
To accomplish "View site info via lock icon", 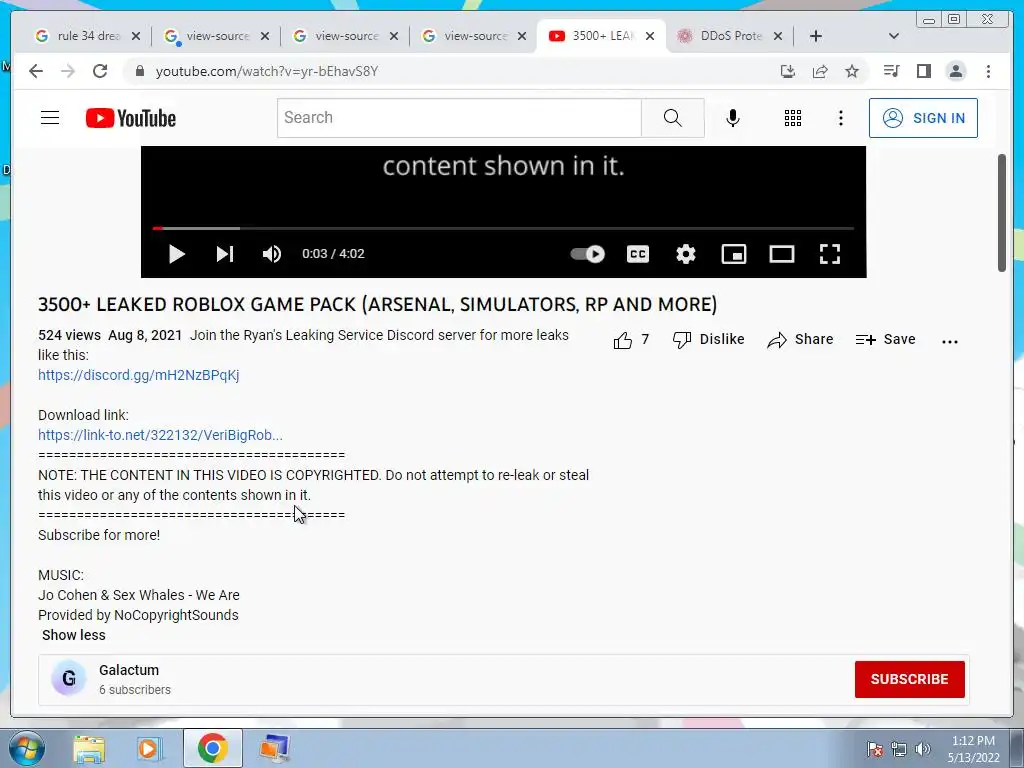I will click(139, 71).
